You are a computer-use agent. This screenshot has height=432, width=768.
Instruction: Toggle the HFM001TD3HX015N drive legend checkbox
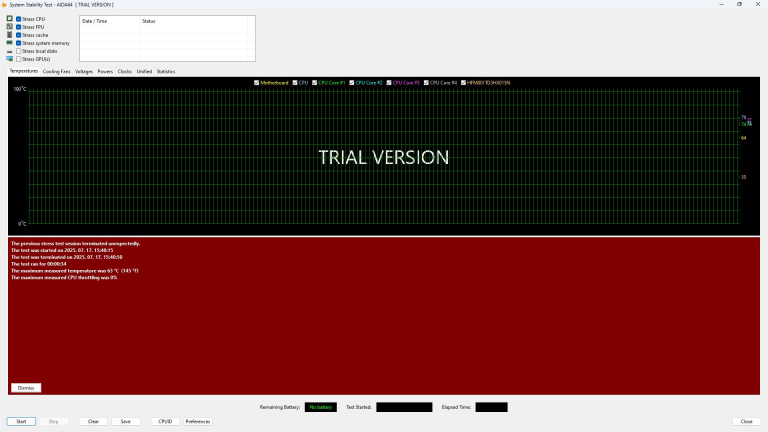[x=463, y=83]
